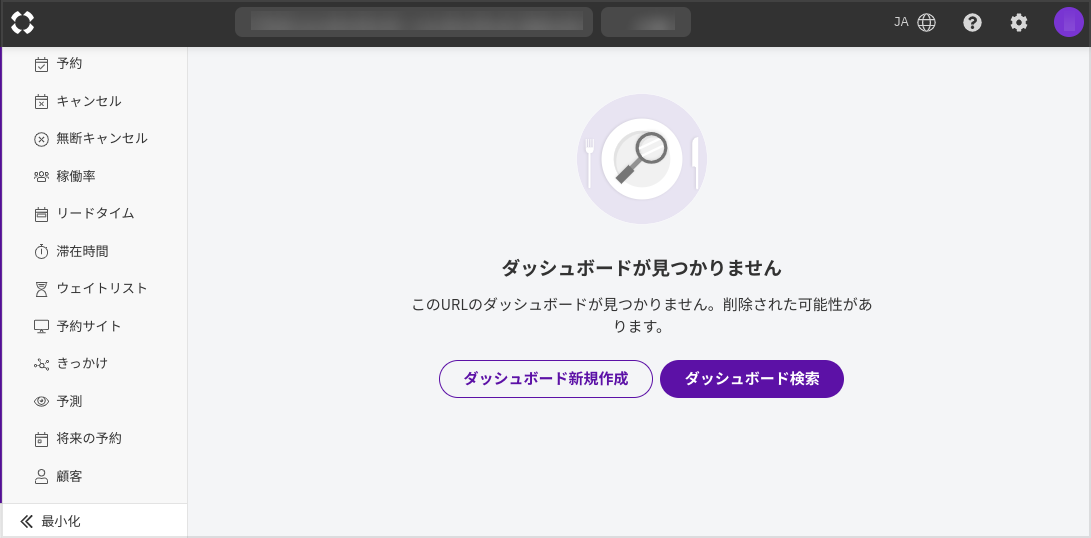This screenshot has height=538, width=1091.
Task: Collapse sidebar with 最小化 chevron
Action: coord(27,521)
